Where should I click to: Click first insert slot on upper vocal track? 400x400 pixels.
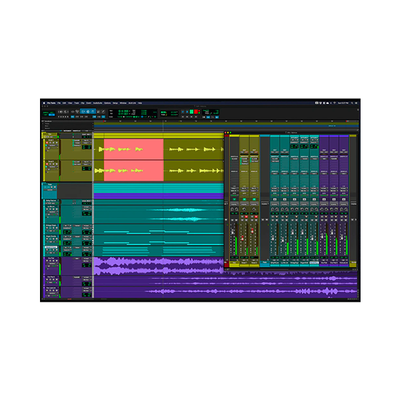click(x=77, y=141)
